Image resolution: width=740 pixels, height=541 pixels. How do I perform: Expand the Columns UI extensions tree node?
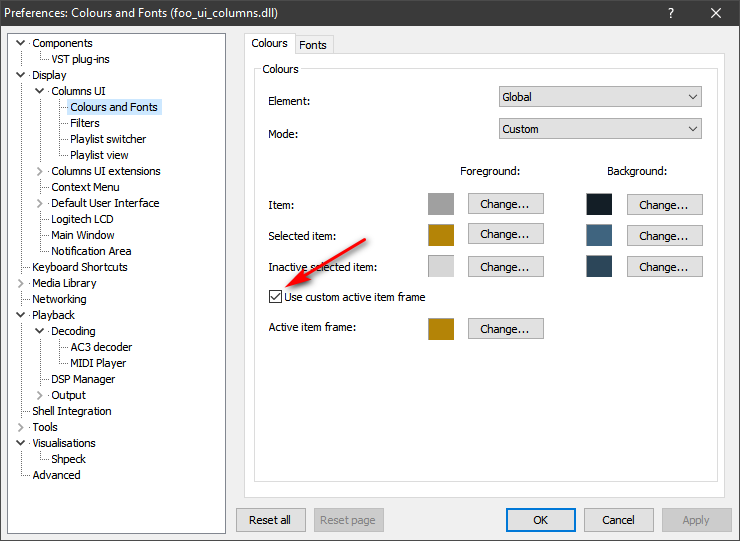click(x=41, y=171)
